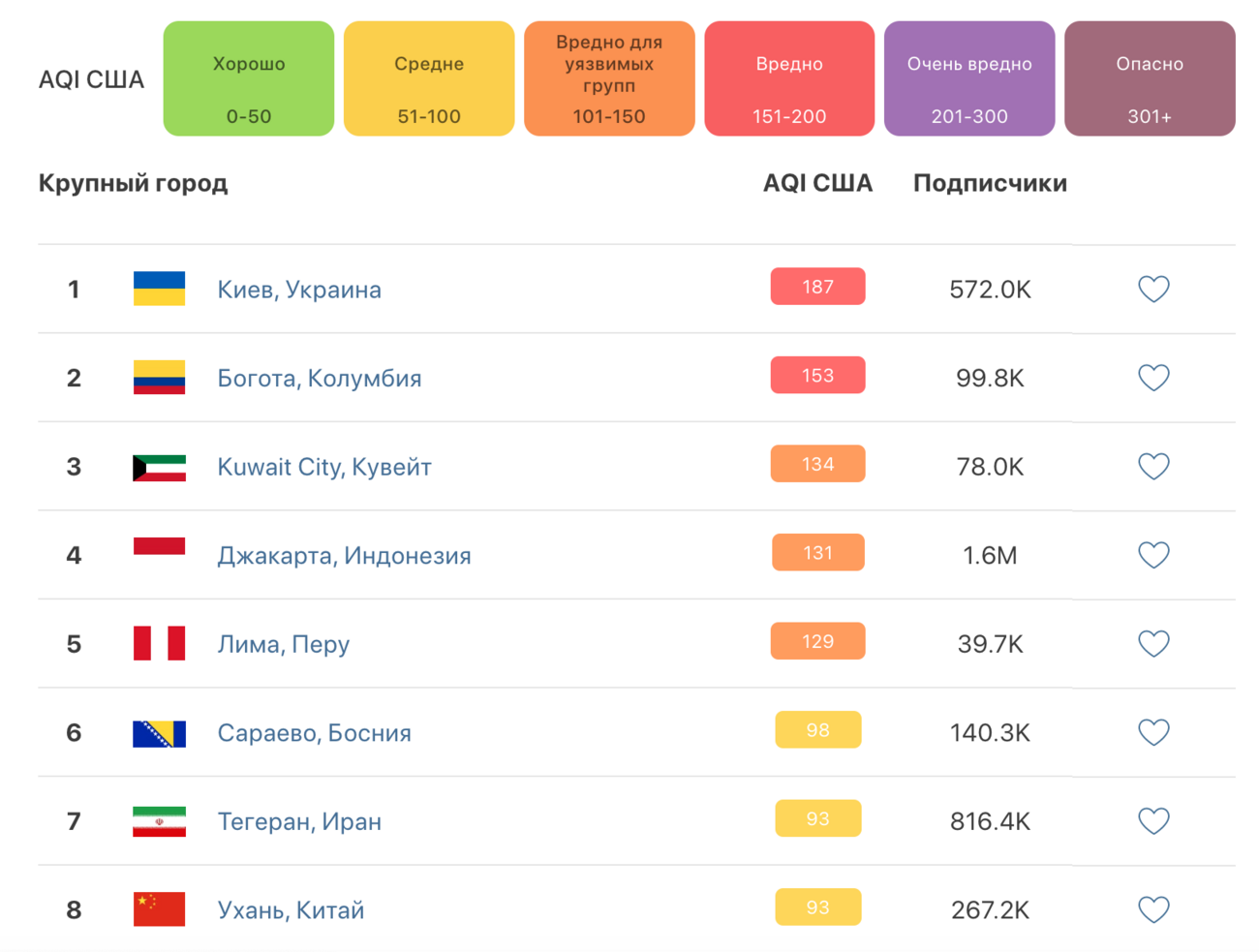Click the green Хорошо 0-50 legend box

pyautogui.click(x=249, y=78)
